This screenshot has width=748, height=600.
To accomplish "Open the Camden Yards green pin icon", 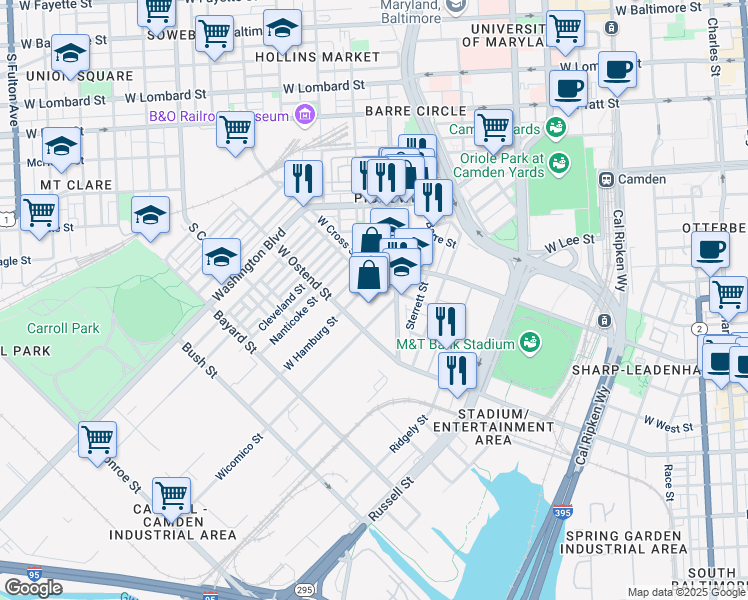I will coord(556,127).
